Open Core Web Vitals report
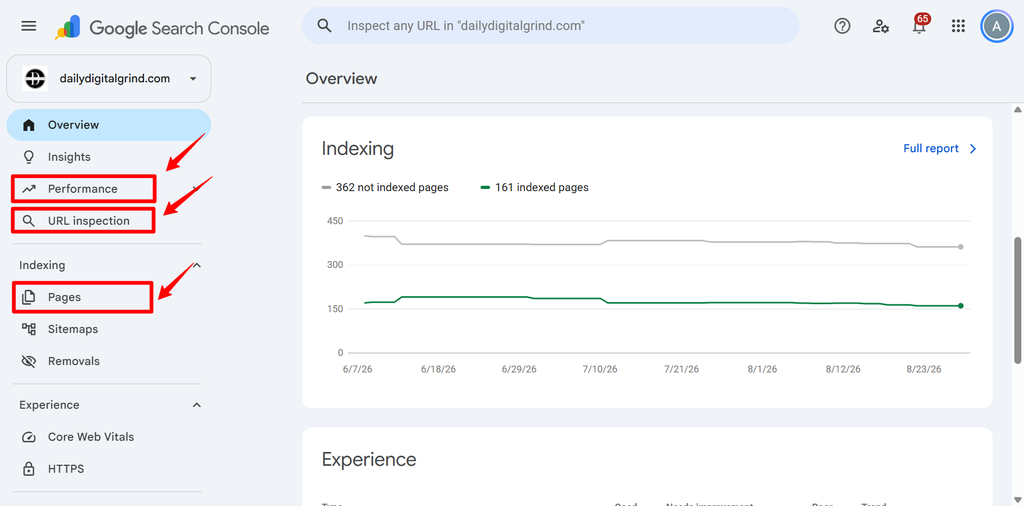The height and width of the screenshot is (506, 1024). pyautogui.click(x=109, y=437)
